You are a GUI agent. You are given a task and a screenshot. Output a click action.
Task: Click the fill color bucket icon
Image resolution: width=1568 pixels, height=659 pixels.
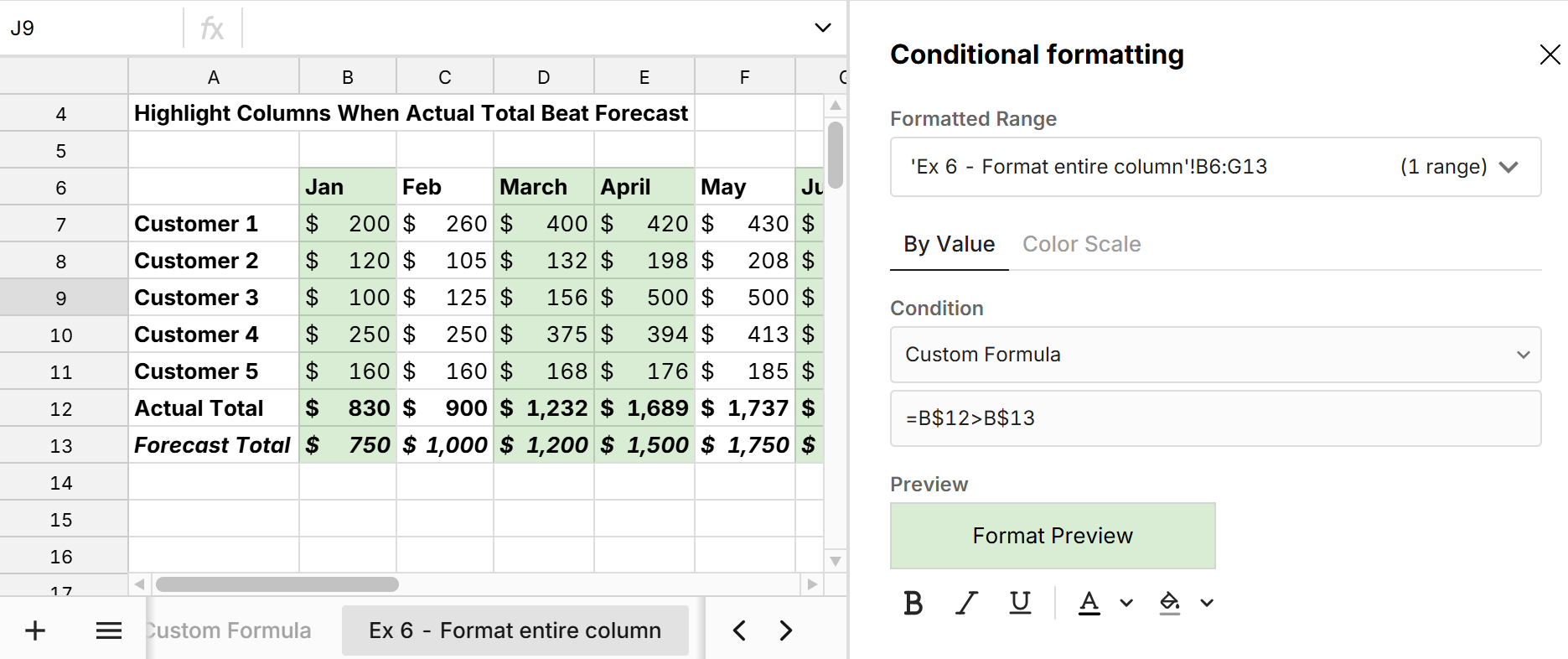tap(1170, 603)
